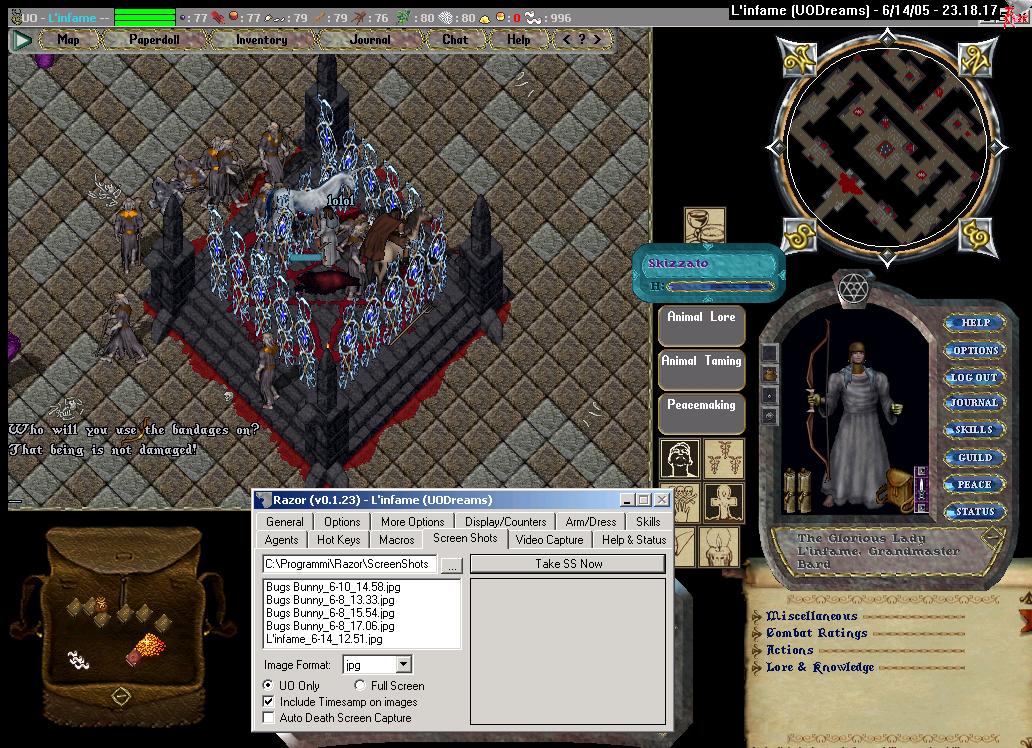
Task: Click the bandages item in the backpack
Action: pos(78,658)
